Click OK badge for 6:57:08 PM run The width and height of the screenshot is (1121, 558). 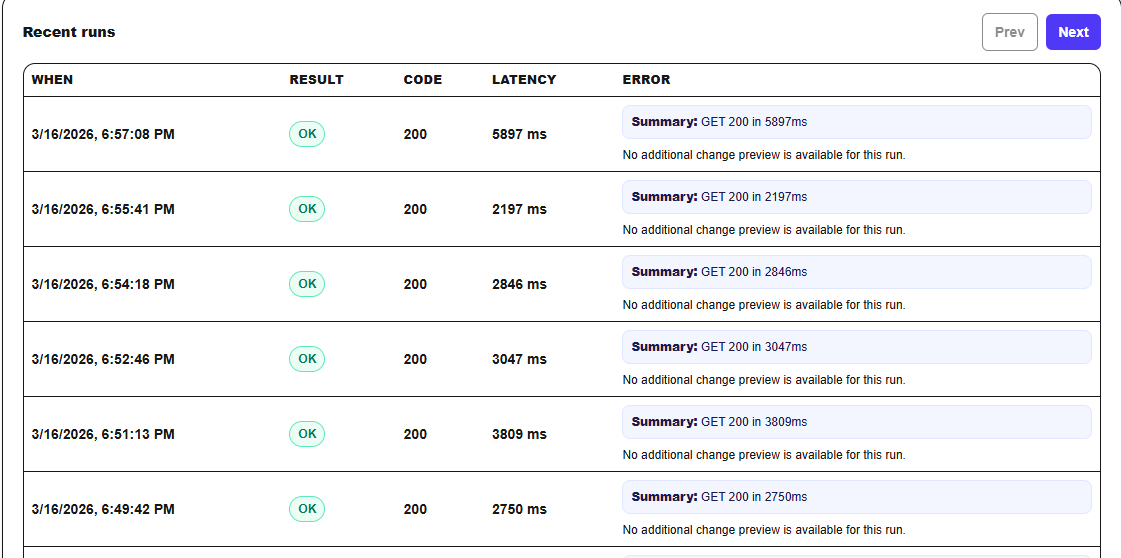point(307,134)
